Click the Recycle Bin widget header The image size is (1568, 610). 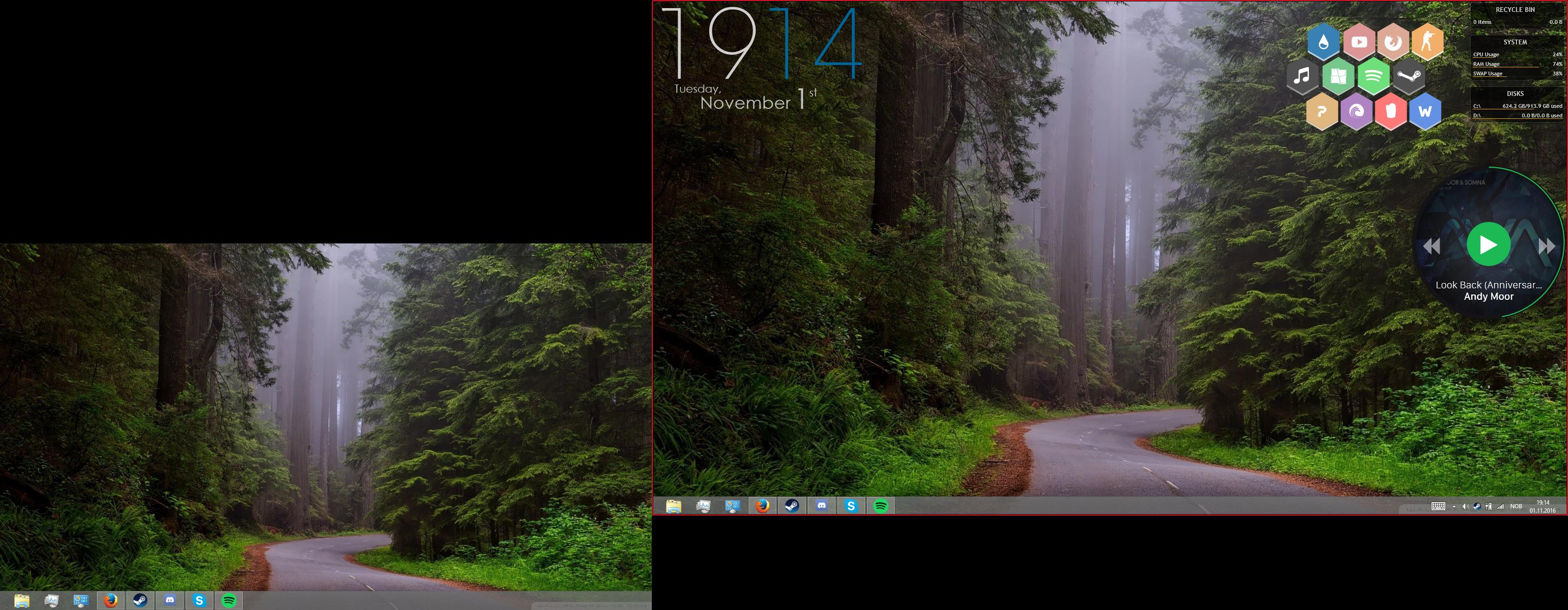[1515, 10]
